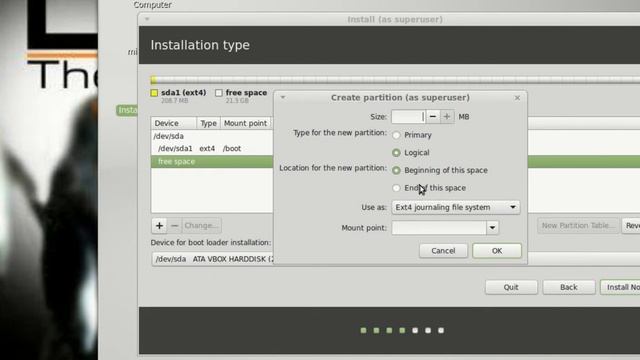Add a new partition with plus button
Viewport: 640px width, 360px height.
tap(159, 225)
